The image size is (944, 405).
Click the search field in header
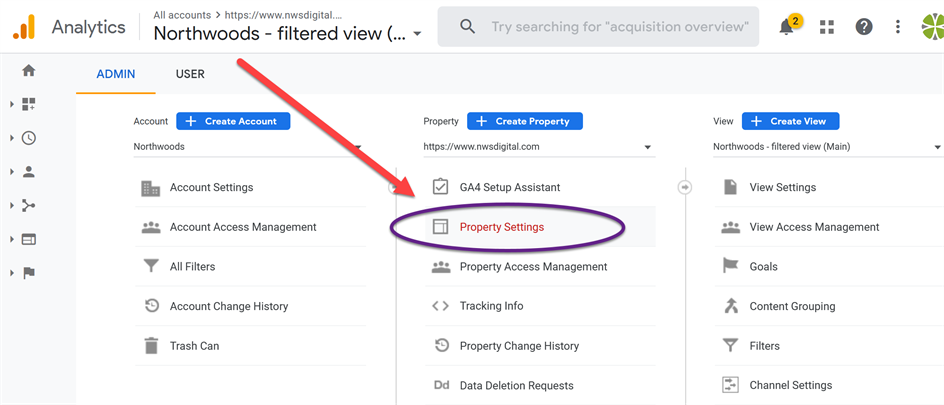tap(598, 26)
